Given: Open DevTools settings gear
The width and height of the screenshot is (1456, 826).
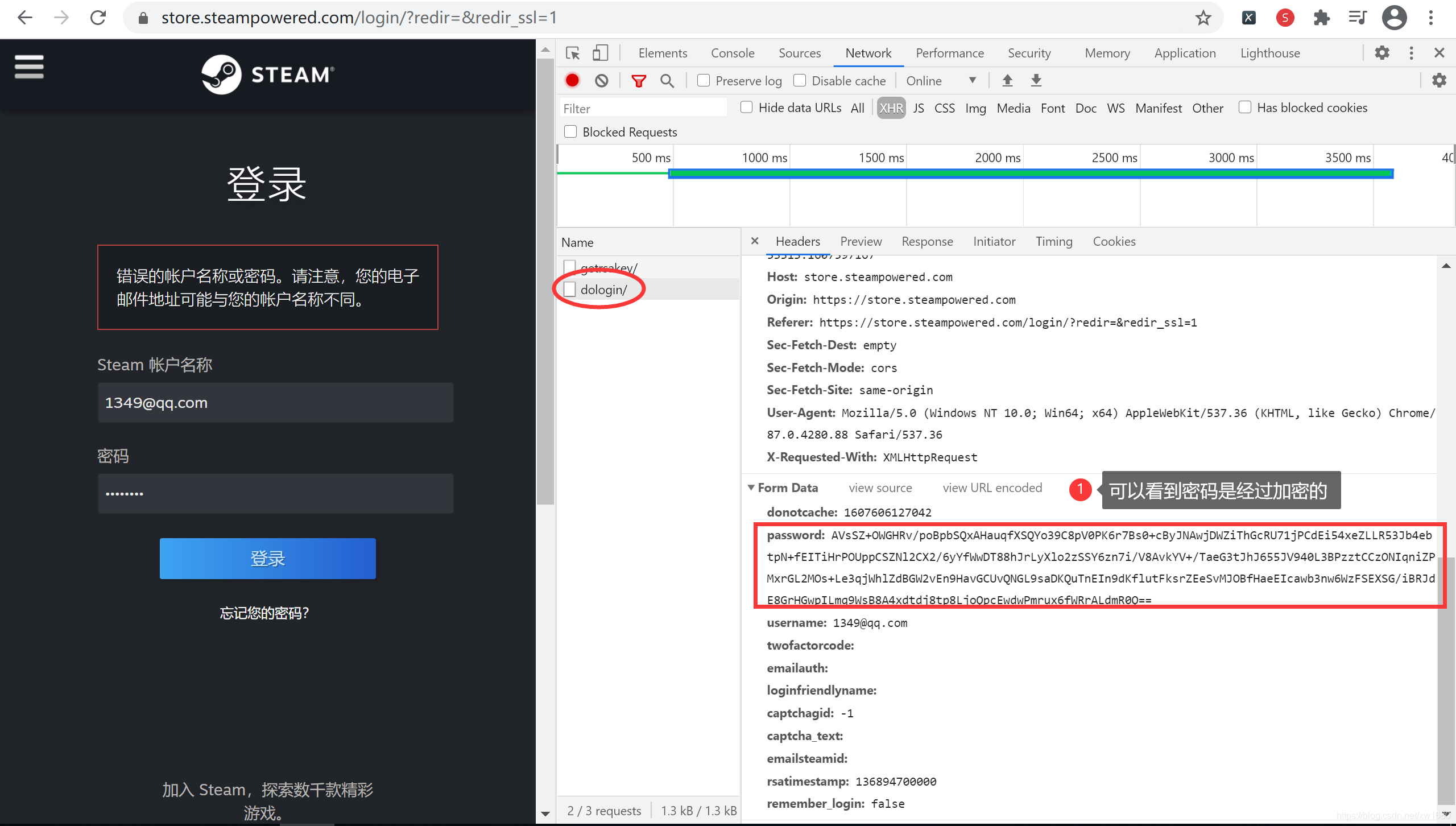Looking at the screenshot, I should point(1382,53).
